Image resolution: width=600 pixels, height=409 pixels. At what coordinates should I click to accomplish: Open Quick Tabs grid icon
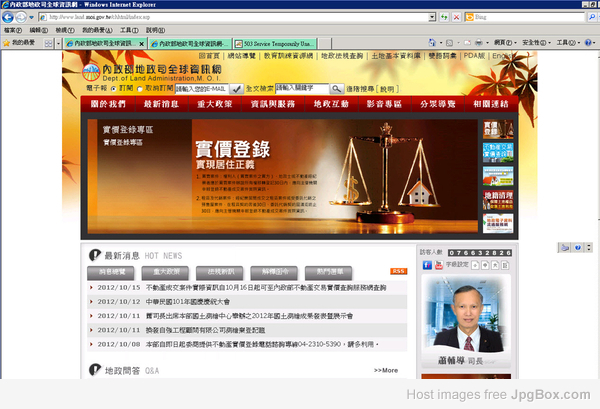point(48,44)
